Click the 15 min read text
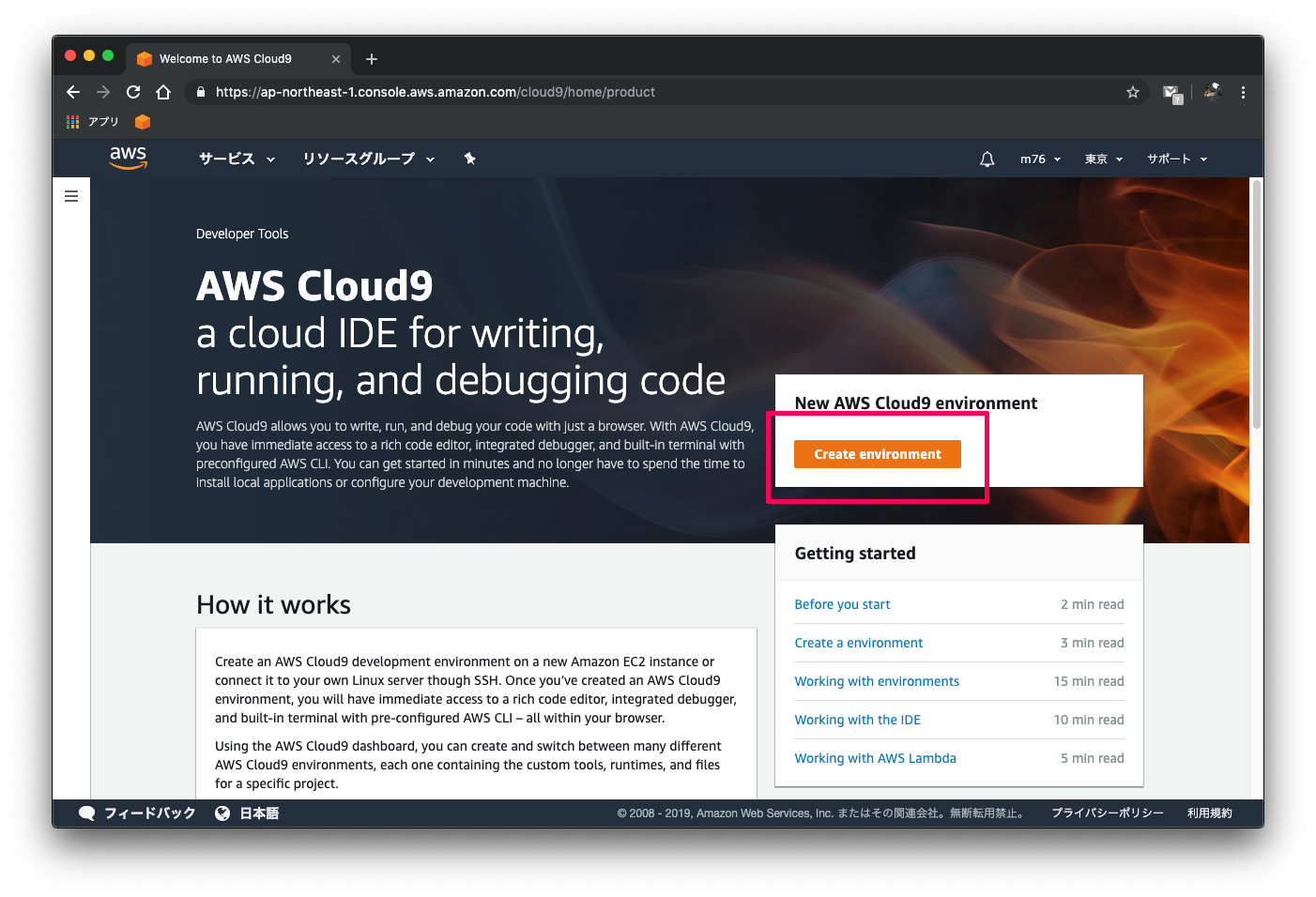1316x897 pixels. [1089, 681]
